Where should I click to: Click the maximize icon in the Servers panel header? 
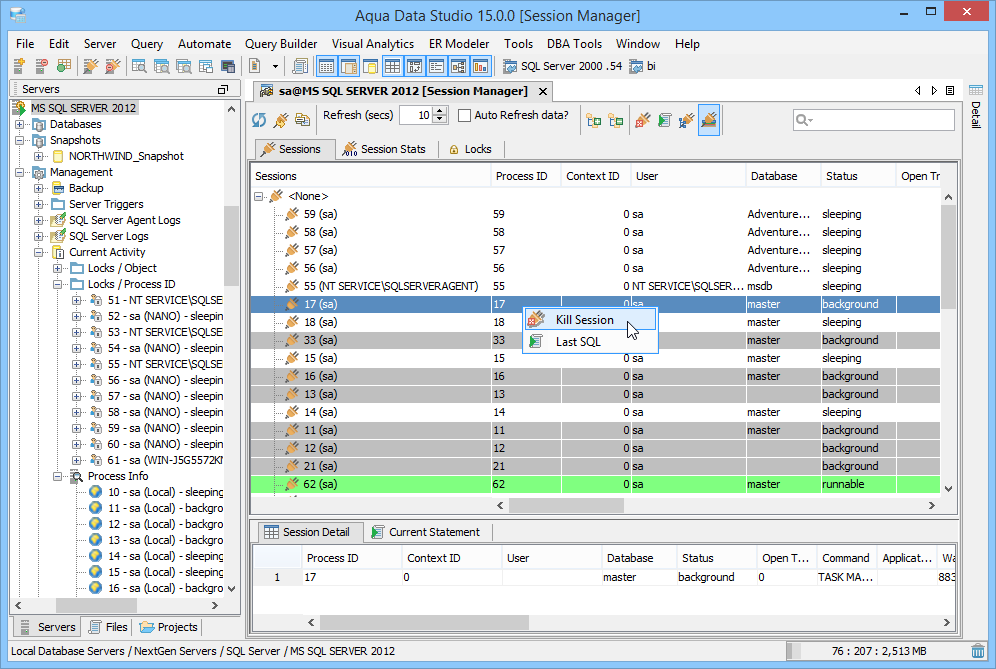pos(223,90)
